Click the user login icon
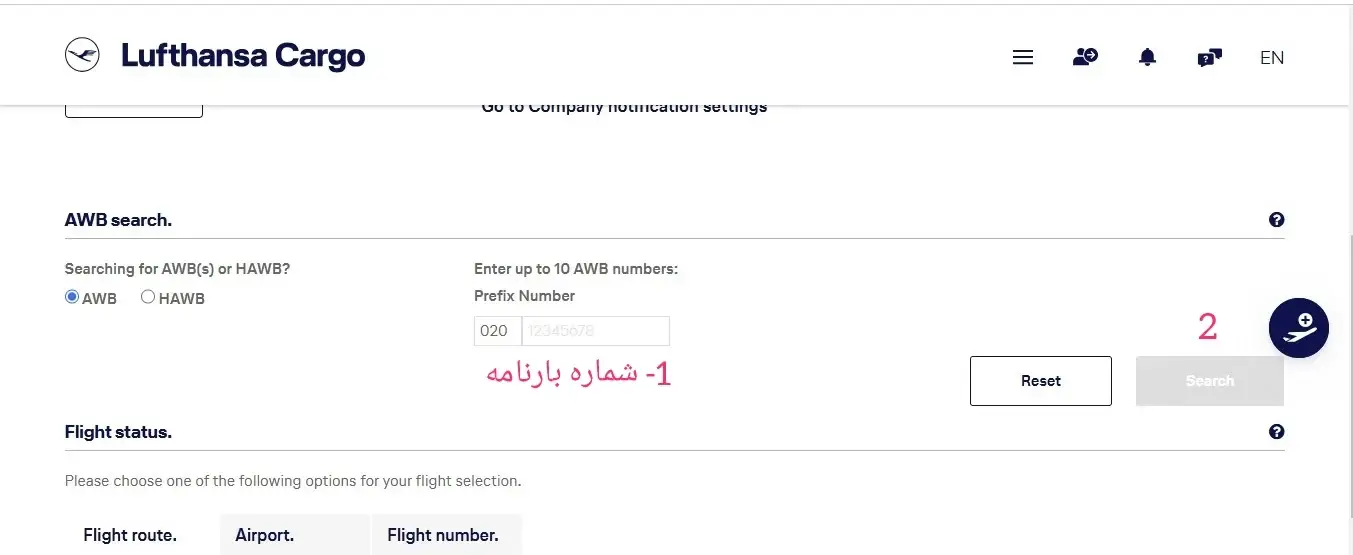The image size is (1353, 555). point(1085,57)
